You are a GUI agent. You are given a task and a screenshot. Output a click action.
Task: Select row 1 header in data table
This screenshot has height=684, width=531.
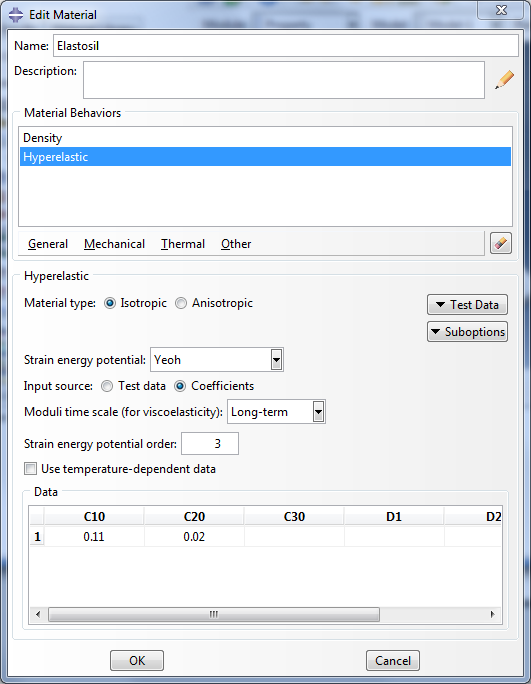(x=37, y=537)
